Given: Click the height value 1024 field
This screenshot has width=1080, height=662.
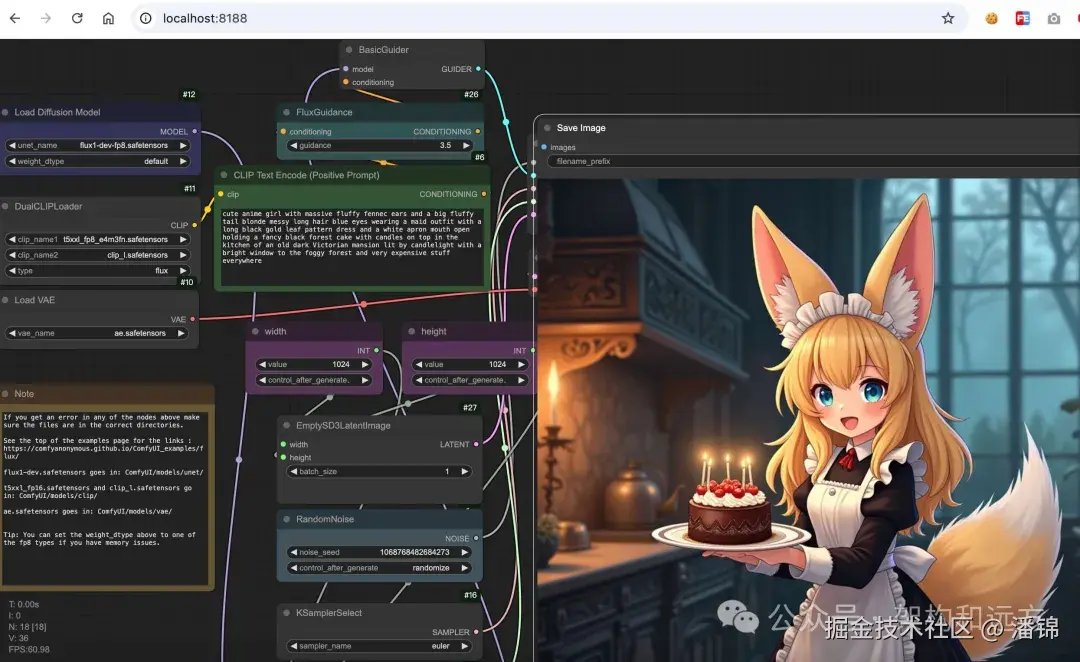Looking at the screenshot, I should (x=470, y=364).
